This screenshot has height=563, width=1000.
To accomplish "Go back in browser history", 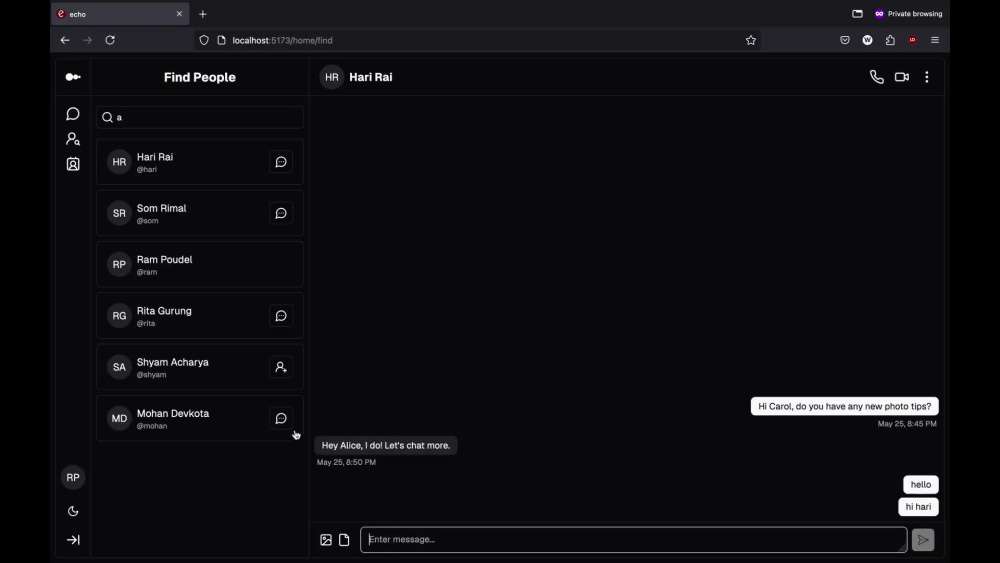I will tap(65, 40).
